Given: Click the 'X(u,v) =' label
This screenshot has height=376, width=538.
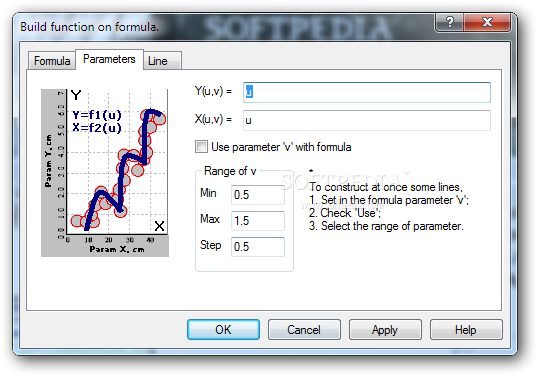Looking at the screenshot, I should [213, 119].
